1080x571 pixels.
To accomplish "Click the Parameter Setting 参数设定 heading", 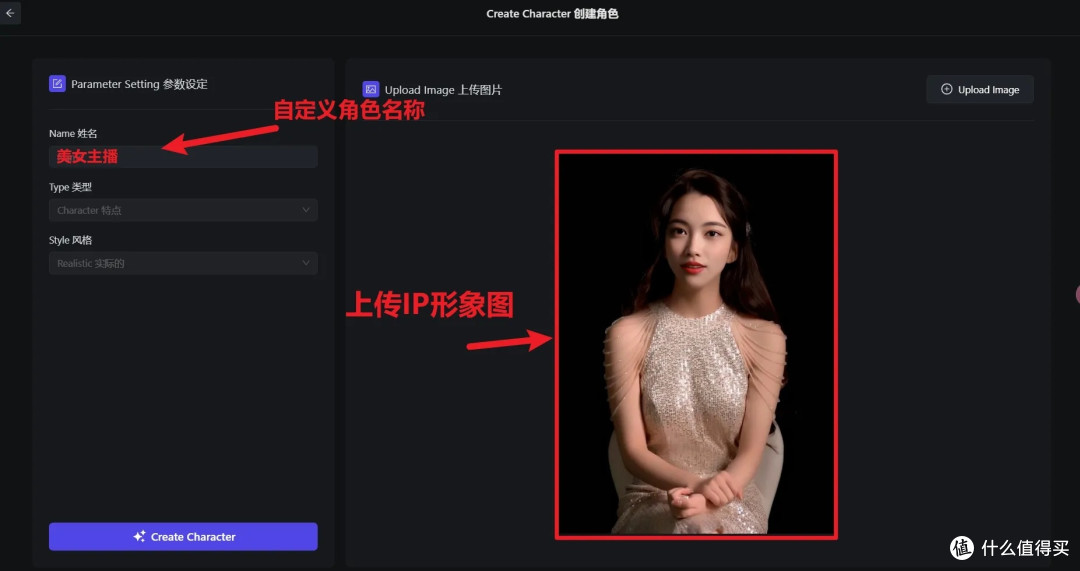I will click(139, 84).
